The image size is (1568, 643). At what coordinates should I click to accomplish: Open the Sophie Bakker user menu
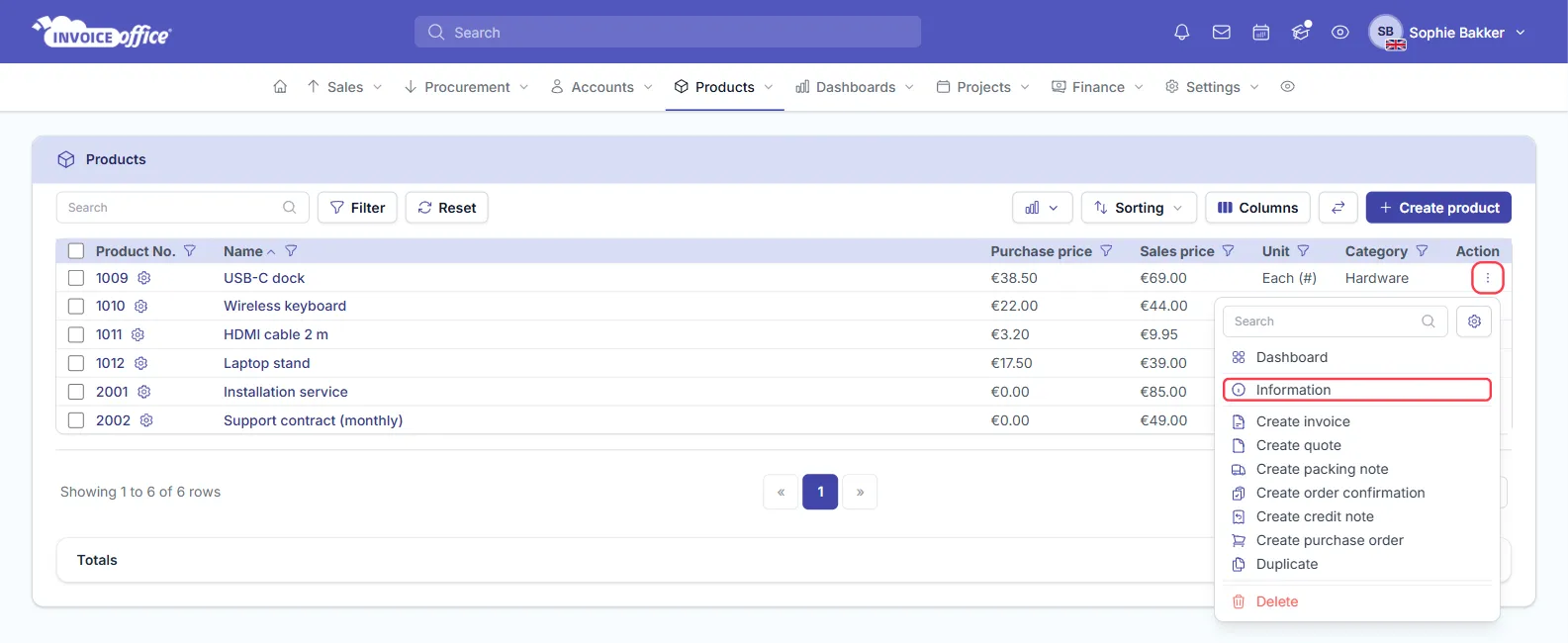[1447, 33]
